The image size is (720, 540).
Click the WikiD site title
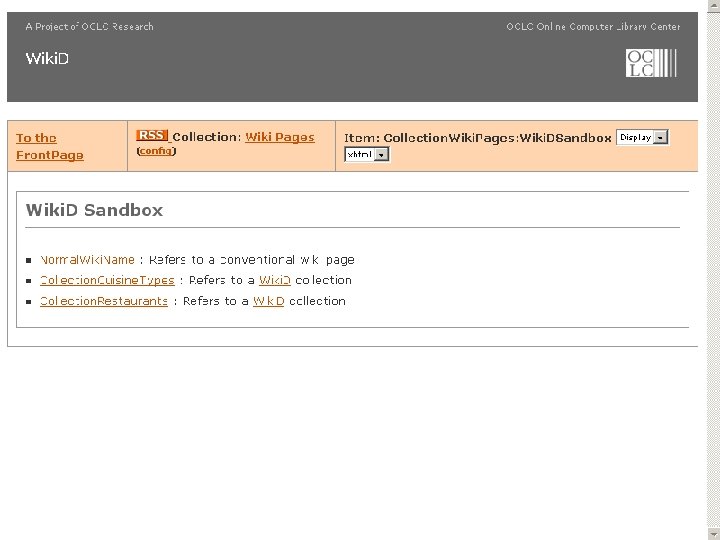(x=47, y=59)
